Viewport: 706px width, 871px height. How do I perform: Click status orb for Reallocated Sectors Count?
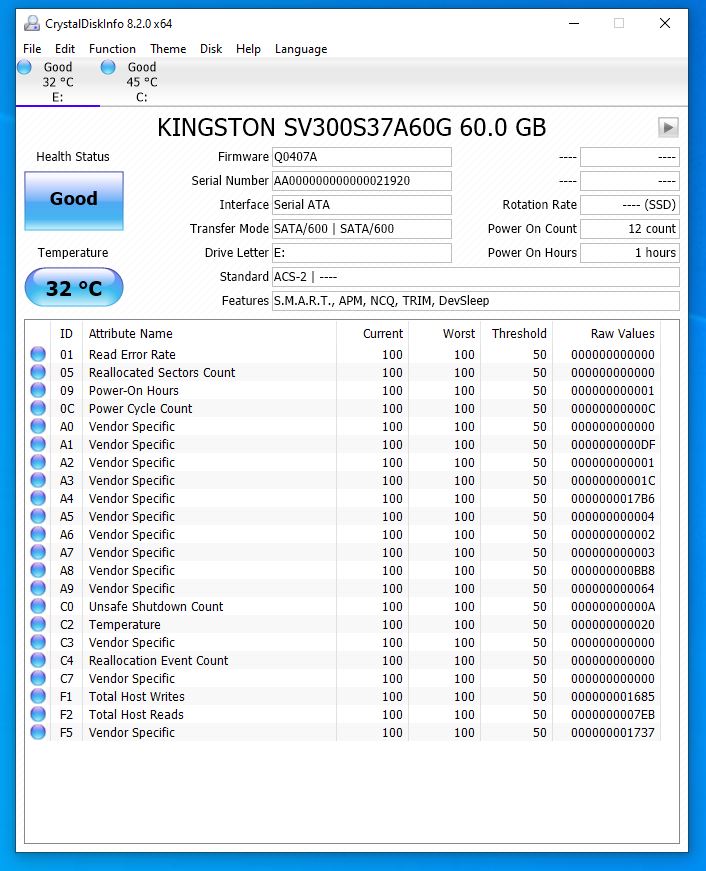[38, 372]
